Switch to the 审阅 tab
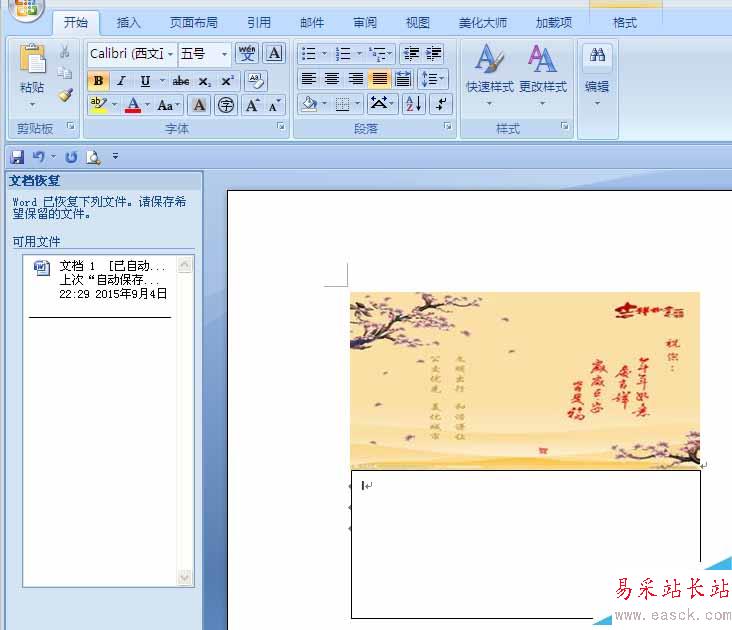Image resolution: width=732 pixels, height=630 pixels. (x=365, y=22)
